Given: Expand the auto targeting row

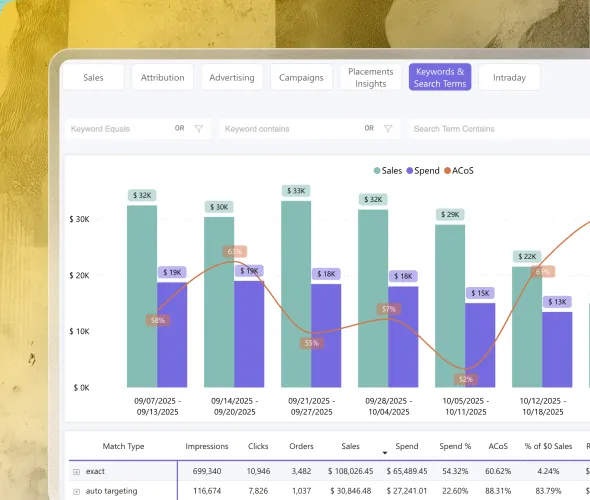Looking at the screenshot, I should click(x=76, y=492).
